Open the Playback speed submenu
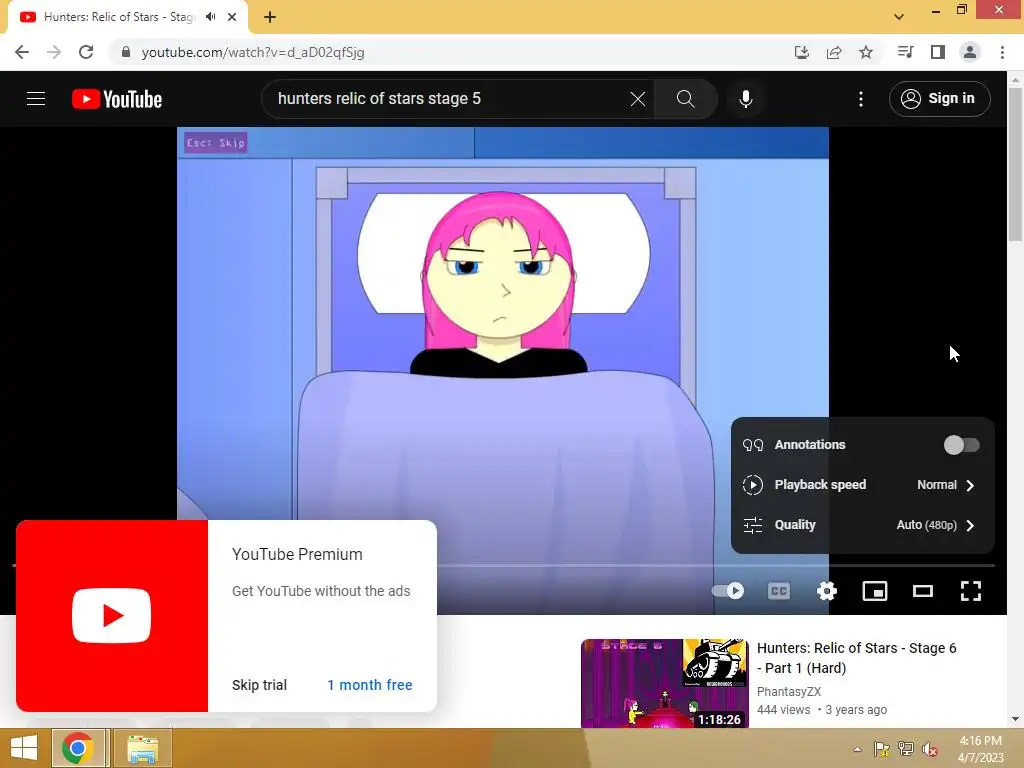Viewport: 1024px width, 768px height. coord(862,485)
